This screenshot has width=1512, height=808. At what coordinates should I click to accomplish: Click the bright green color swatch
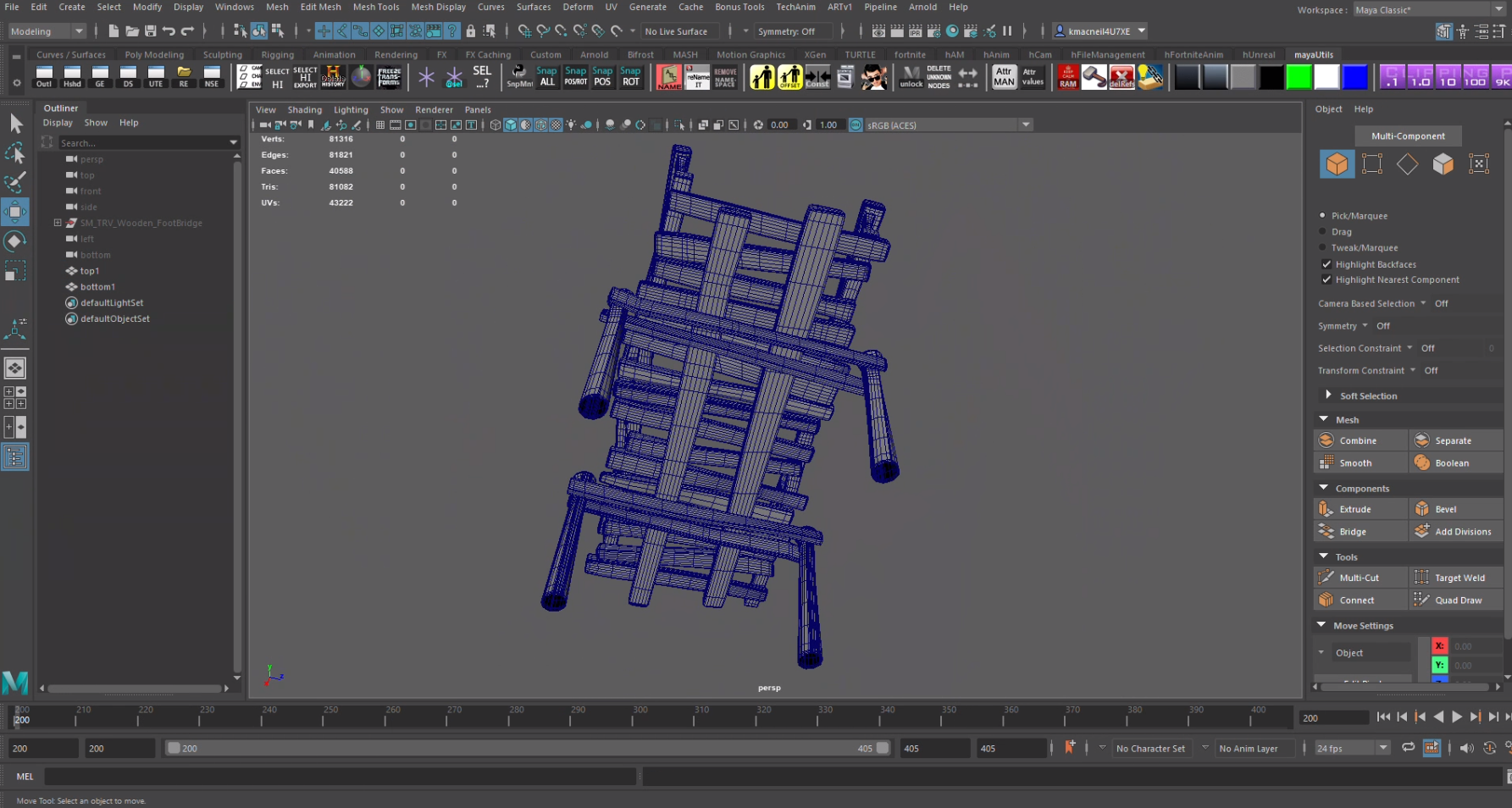[x=1299, y=77]
